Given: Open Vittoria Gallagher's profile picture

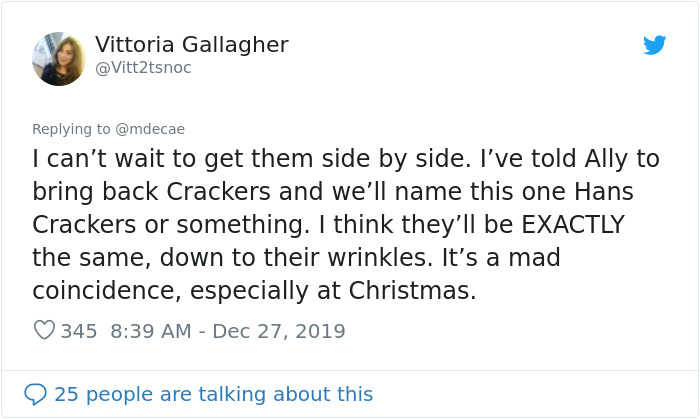Looking at the screenshot, I should click(59, 58).
